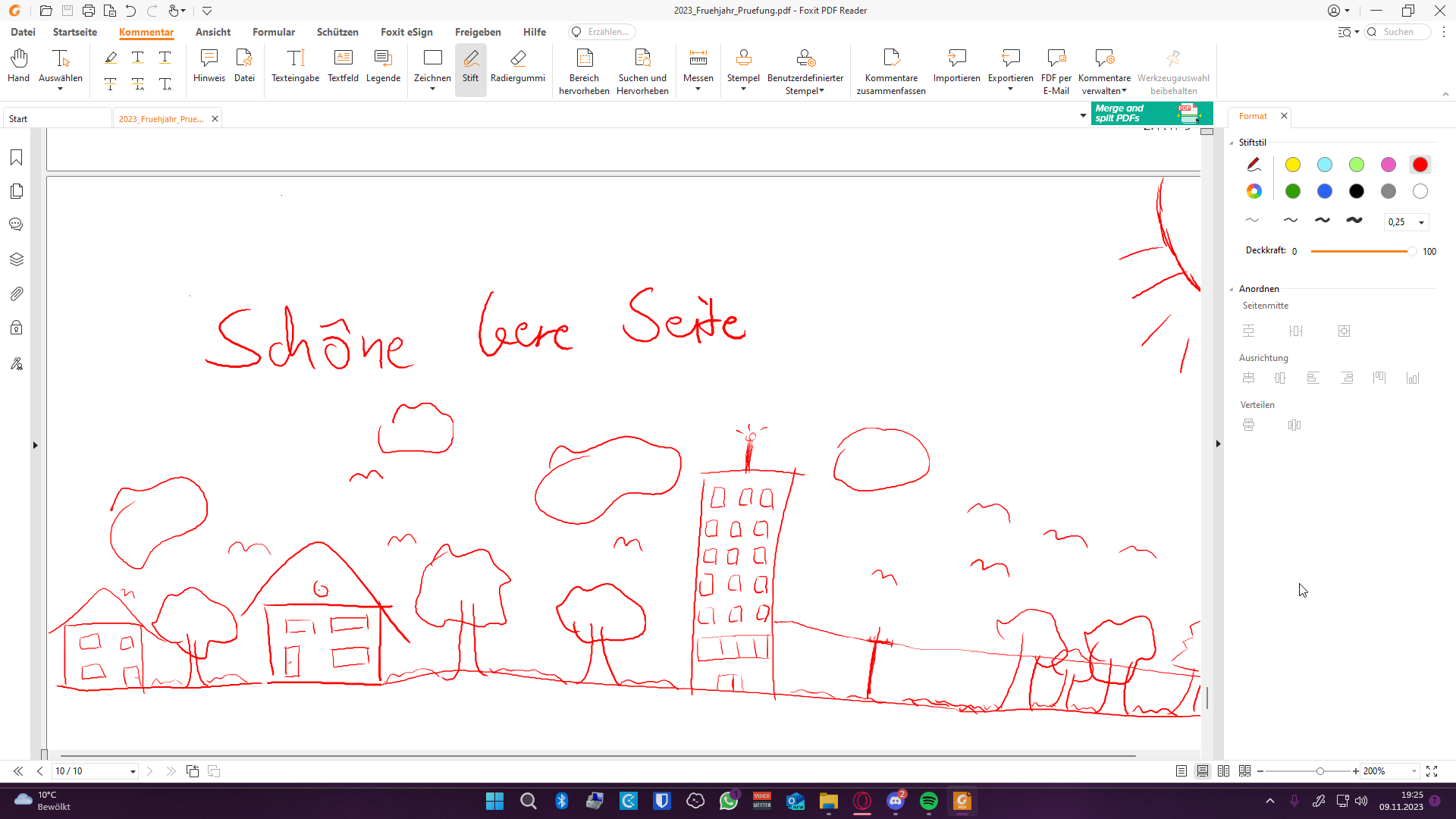The height and width of the screenshot is (819, 1456).
Task: Click the Suchen search field
Action: (1403, 32)
